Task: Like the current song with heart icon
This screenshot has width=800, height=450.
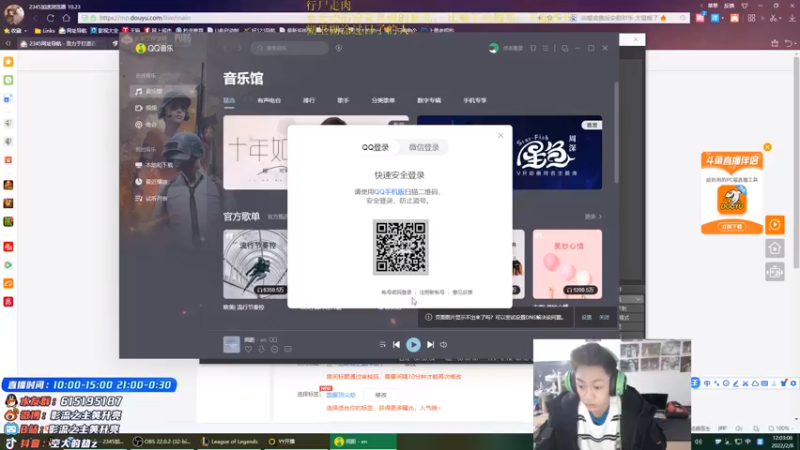Action: [248, 349]
